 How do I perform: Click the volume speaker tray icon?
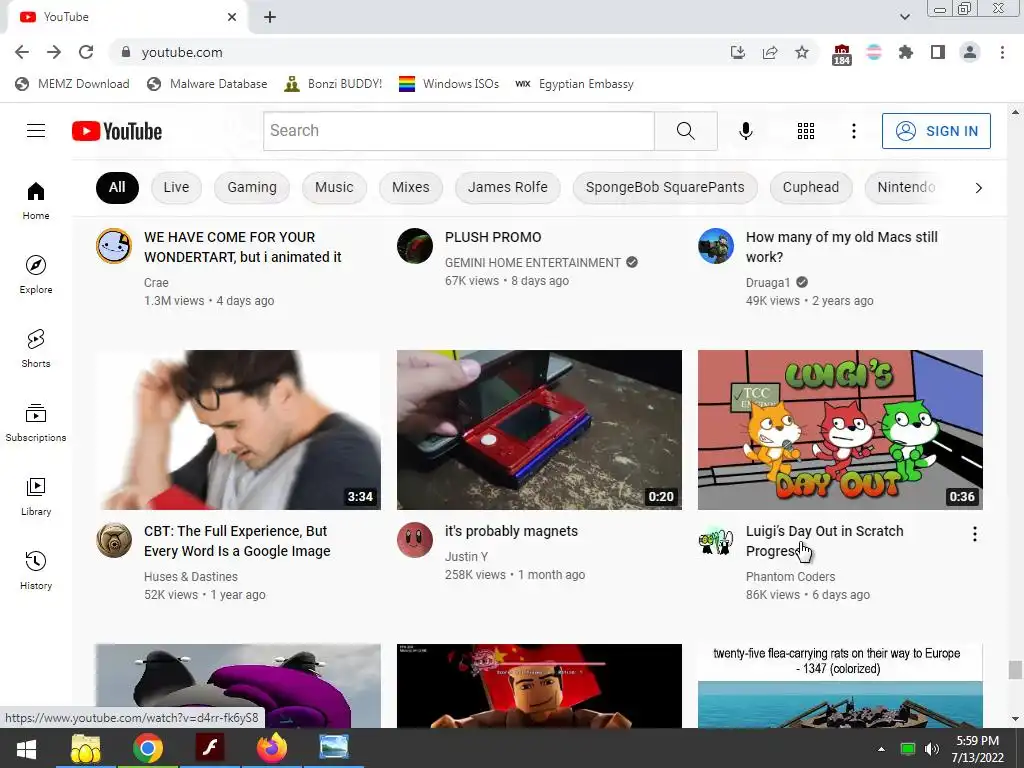[932, 749]
